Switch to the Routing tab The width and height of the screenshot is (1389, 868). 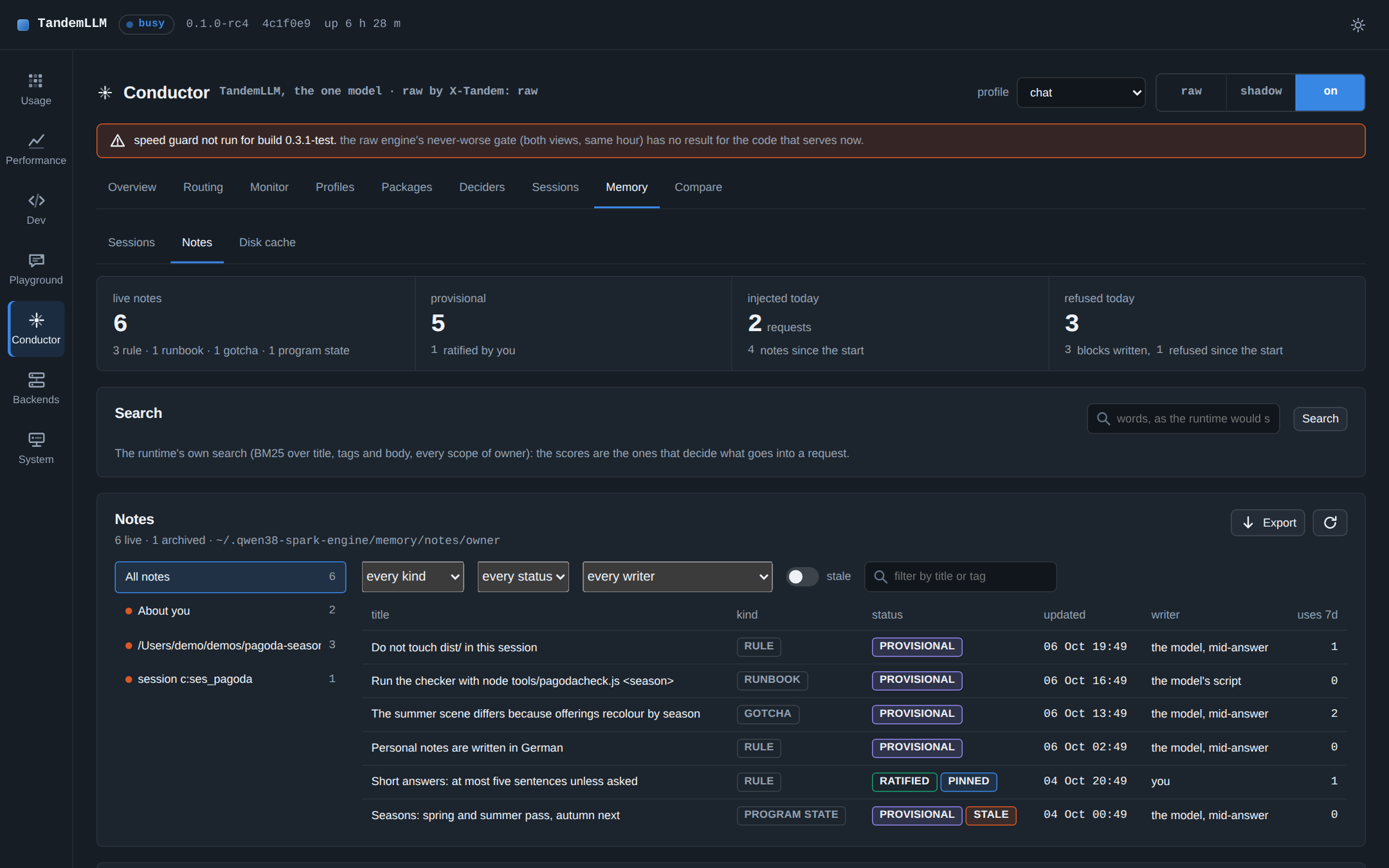click(x=203, y=187)
